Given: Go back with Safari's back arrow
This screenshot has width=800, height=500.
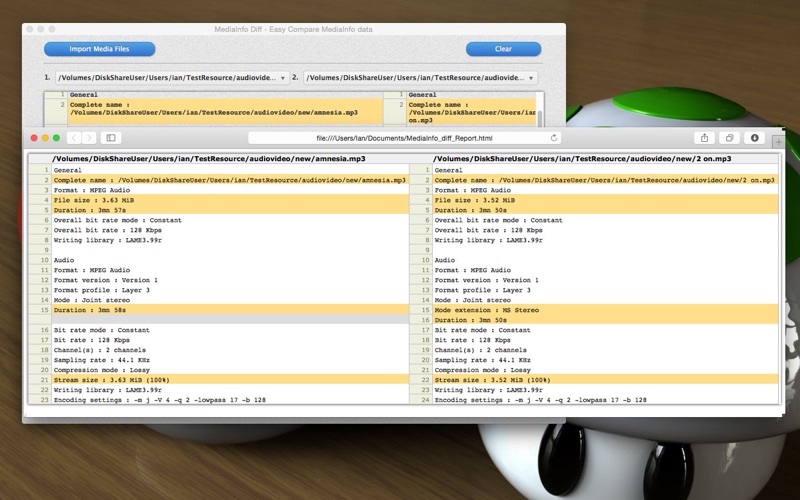Looking at the screenshot, I should point(74,138).
